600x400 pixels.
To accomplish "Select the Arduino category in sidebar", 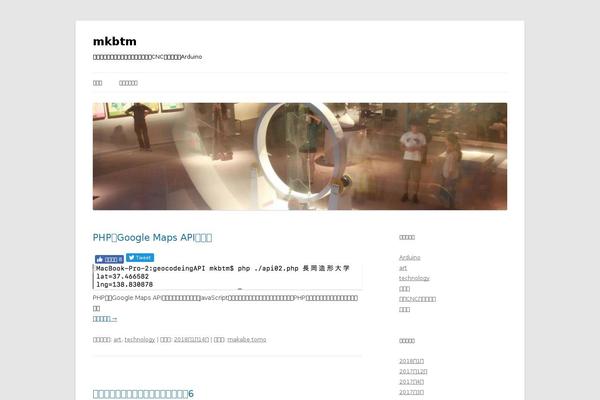I will click(409, 258).
